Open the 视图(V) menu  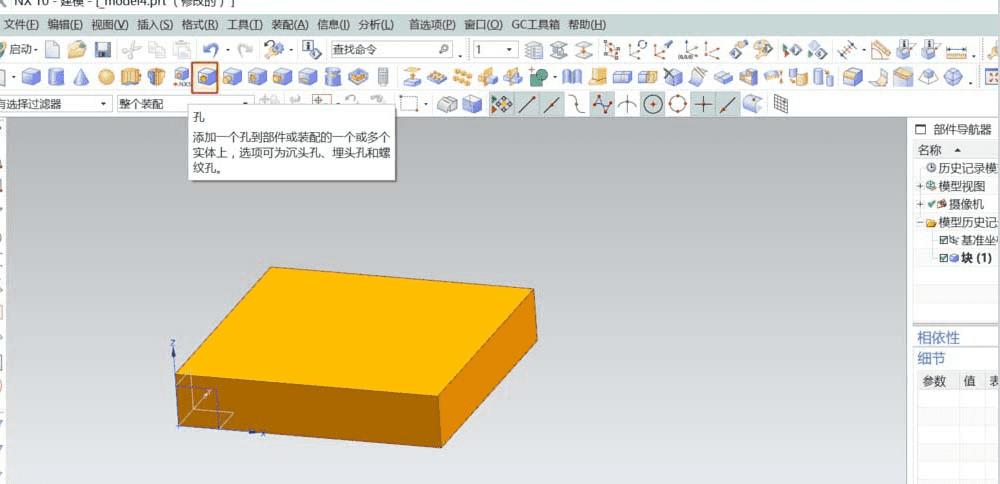(110, 25)
